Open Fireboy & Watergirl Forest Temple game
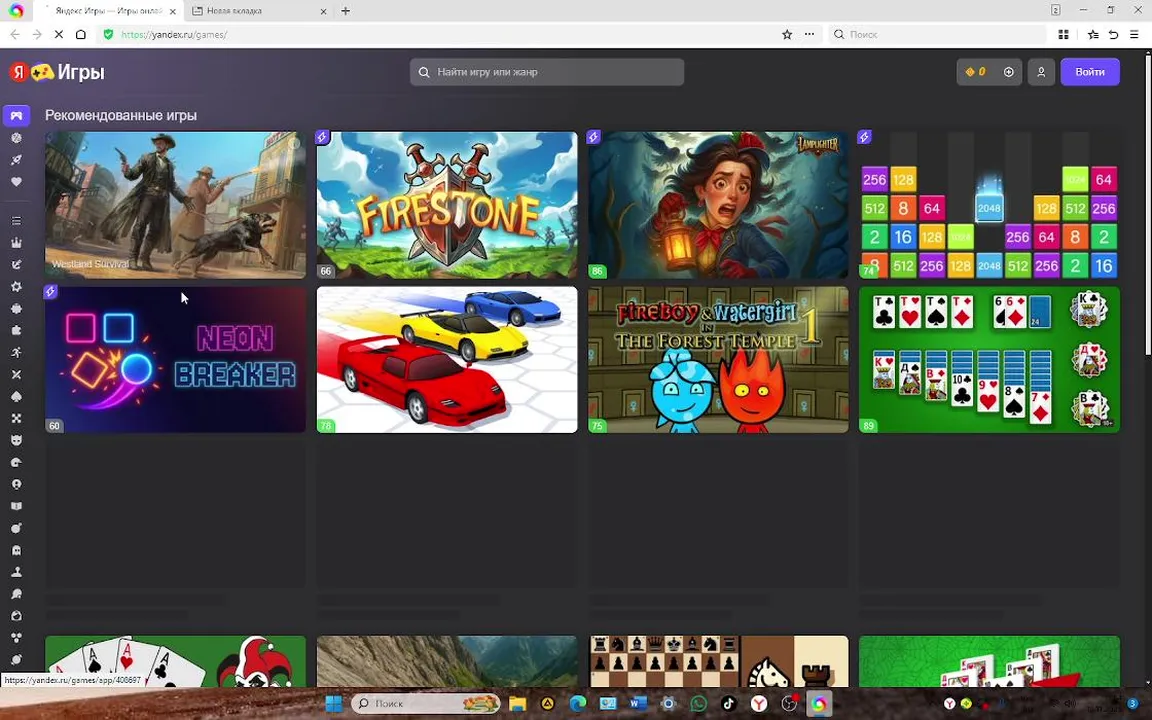1152x720 pixels. [x=718, y=359]
